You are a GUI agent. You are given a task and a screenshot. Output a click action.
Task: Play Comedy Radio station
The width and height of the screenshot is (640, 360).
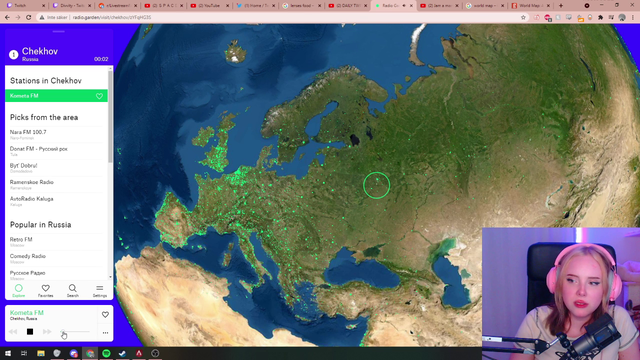point(56,258)
